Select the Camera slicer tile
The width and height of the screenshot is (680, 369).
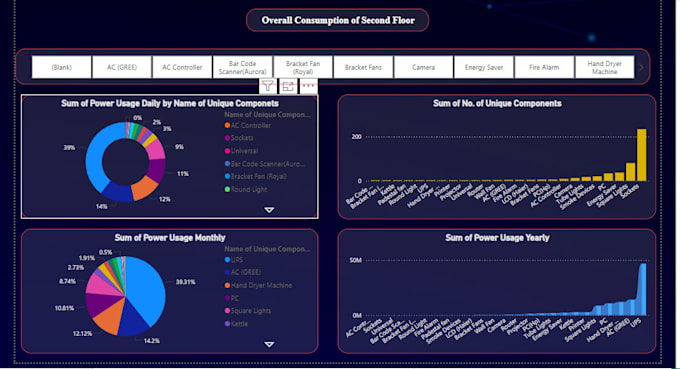pyautogui.click(x=424, y=67)
